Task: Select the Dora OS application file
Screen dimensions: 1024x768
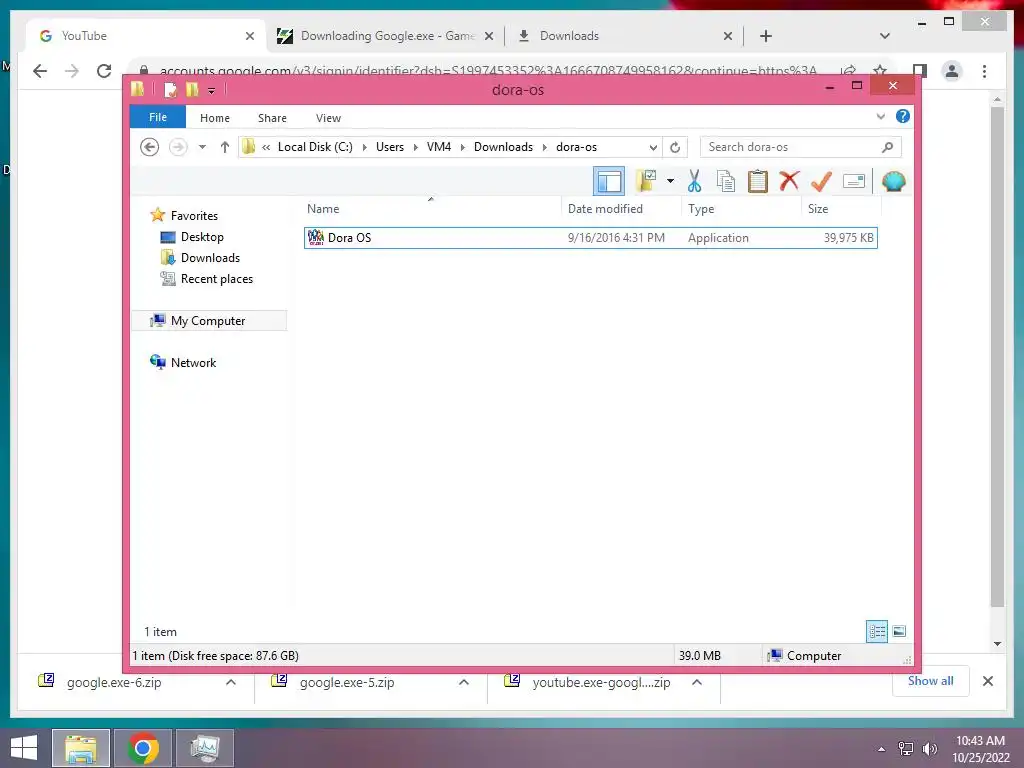Action: coord(590,238)
